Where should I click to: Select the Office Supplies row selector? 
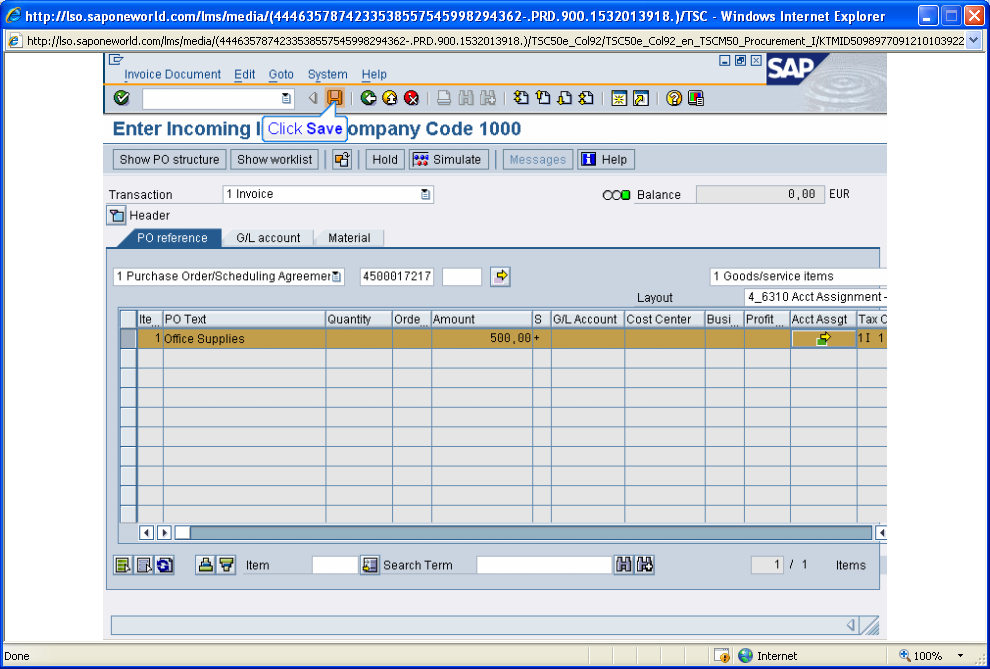[x=128, y=339]
